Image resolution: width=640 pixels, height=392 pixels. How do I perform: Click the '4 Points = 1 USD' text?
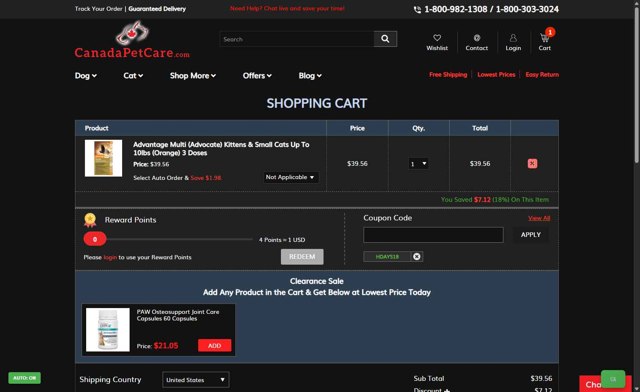click(282, 240)
